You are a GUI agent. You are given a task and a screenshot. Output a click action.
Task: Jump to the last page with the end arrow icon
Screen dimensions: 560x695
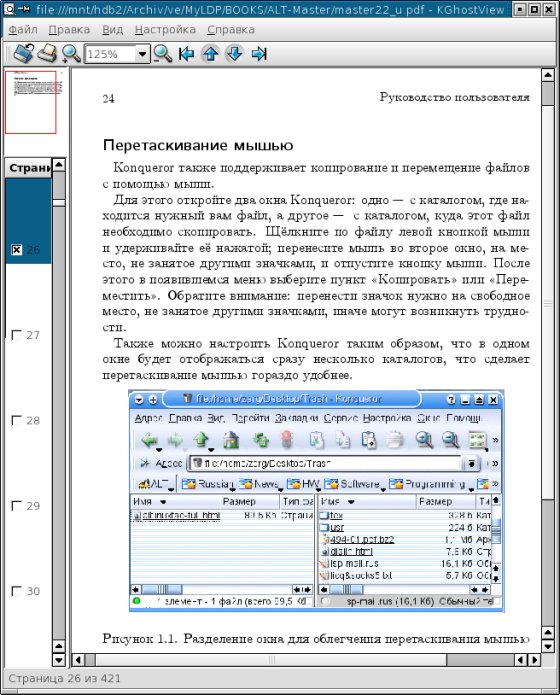coord(259,54)
